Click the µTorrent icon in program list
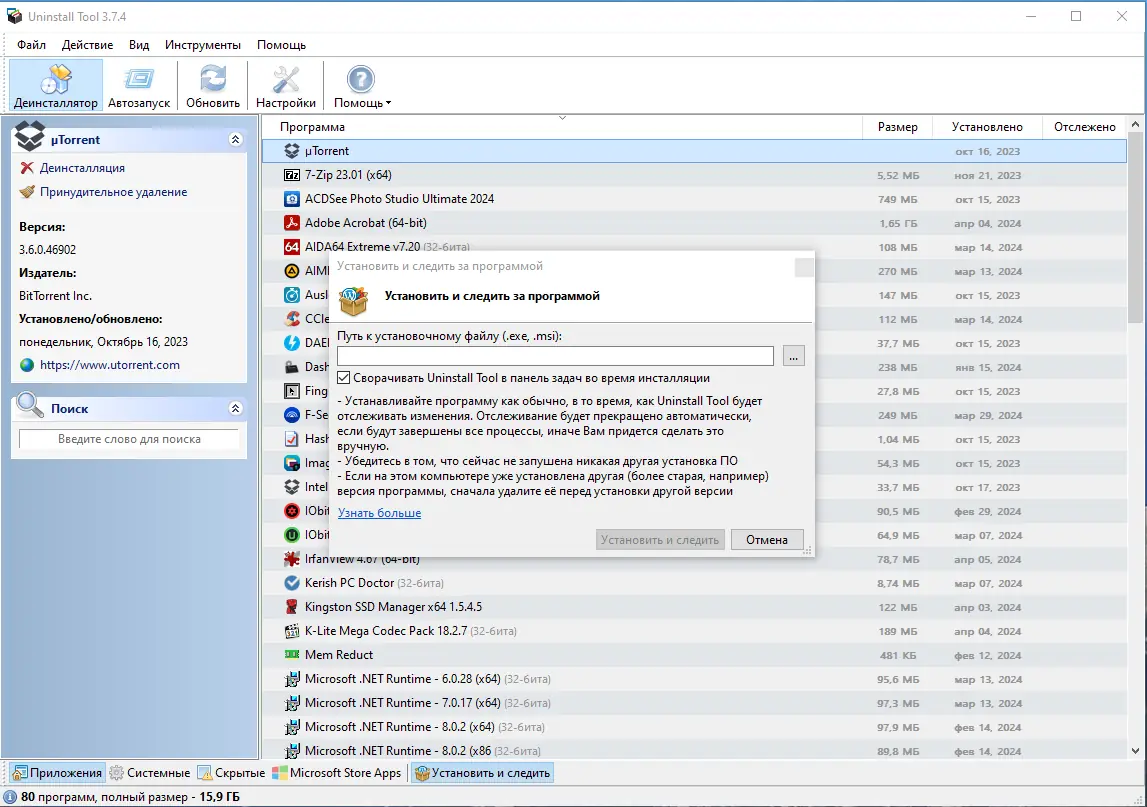This screenshot has width=1147, height=807. click(292, 151)
